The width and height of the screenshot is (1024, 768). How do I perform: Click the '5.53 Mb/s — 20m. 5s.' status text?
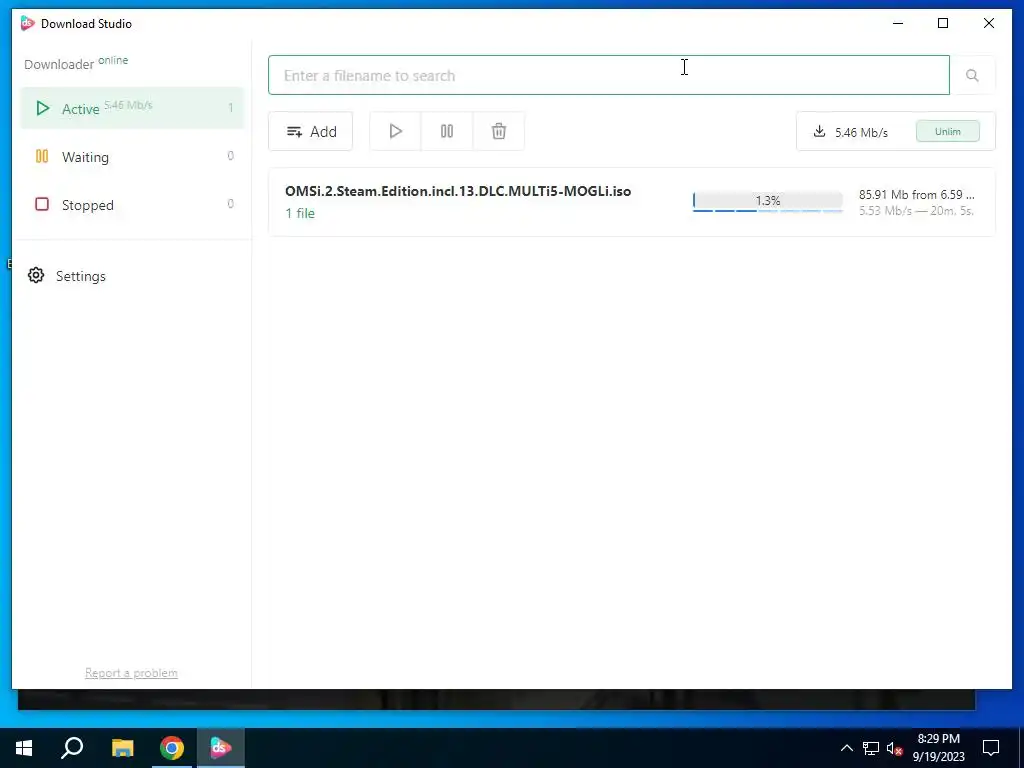tap(916, 211)
